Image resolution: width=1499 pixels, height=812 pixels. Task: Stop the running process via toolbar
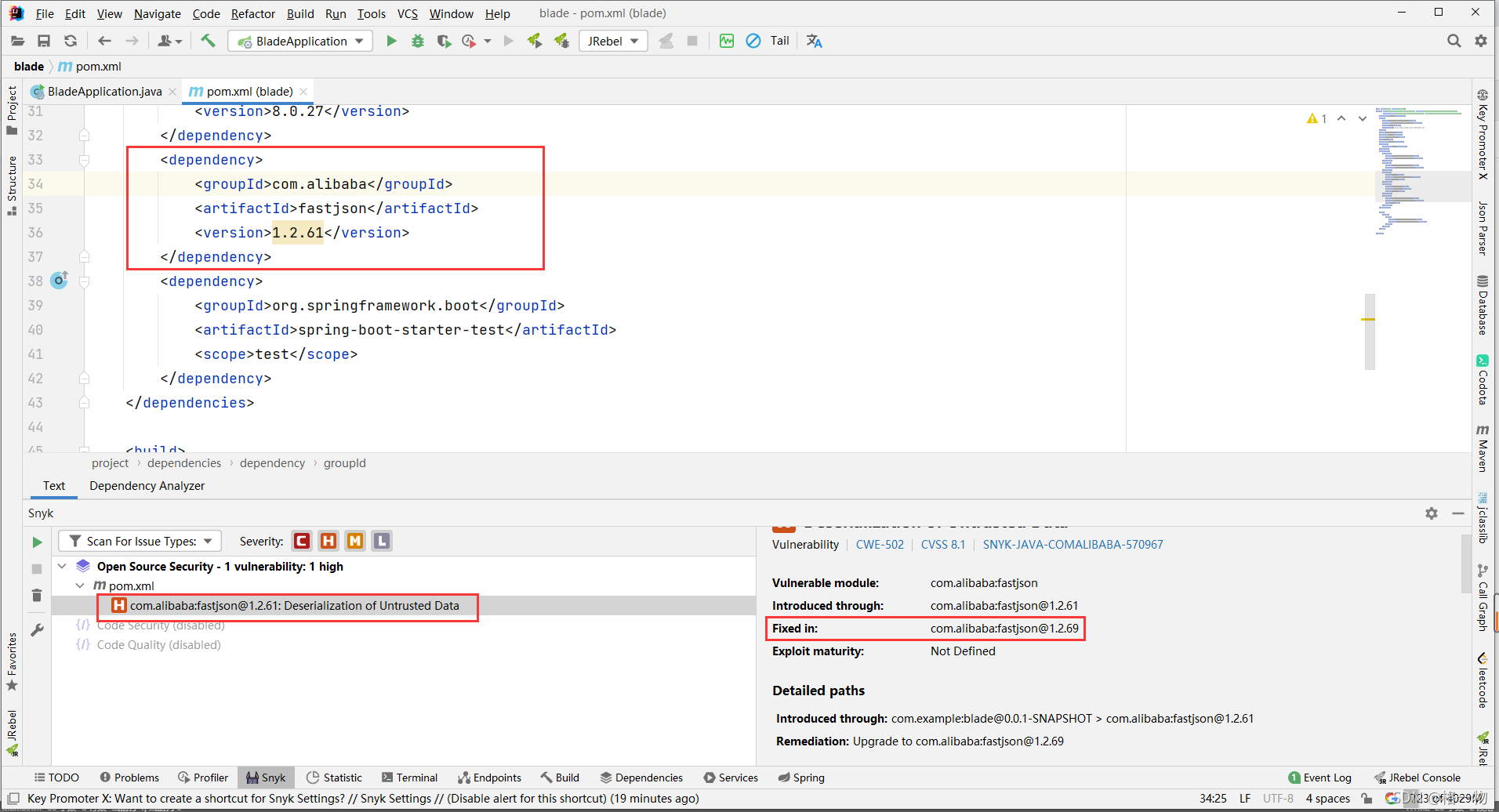click(692, 41)
